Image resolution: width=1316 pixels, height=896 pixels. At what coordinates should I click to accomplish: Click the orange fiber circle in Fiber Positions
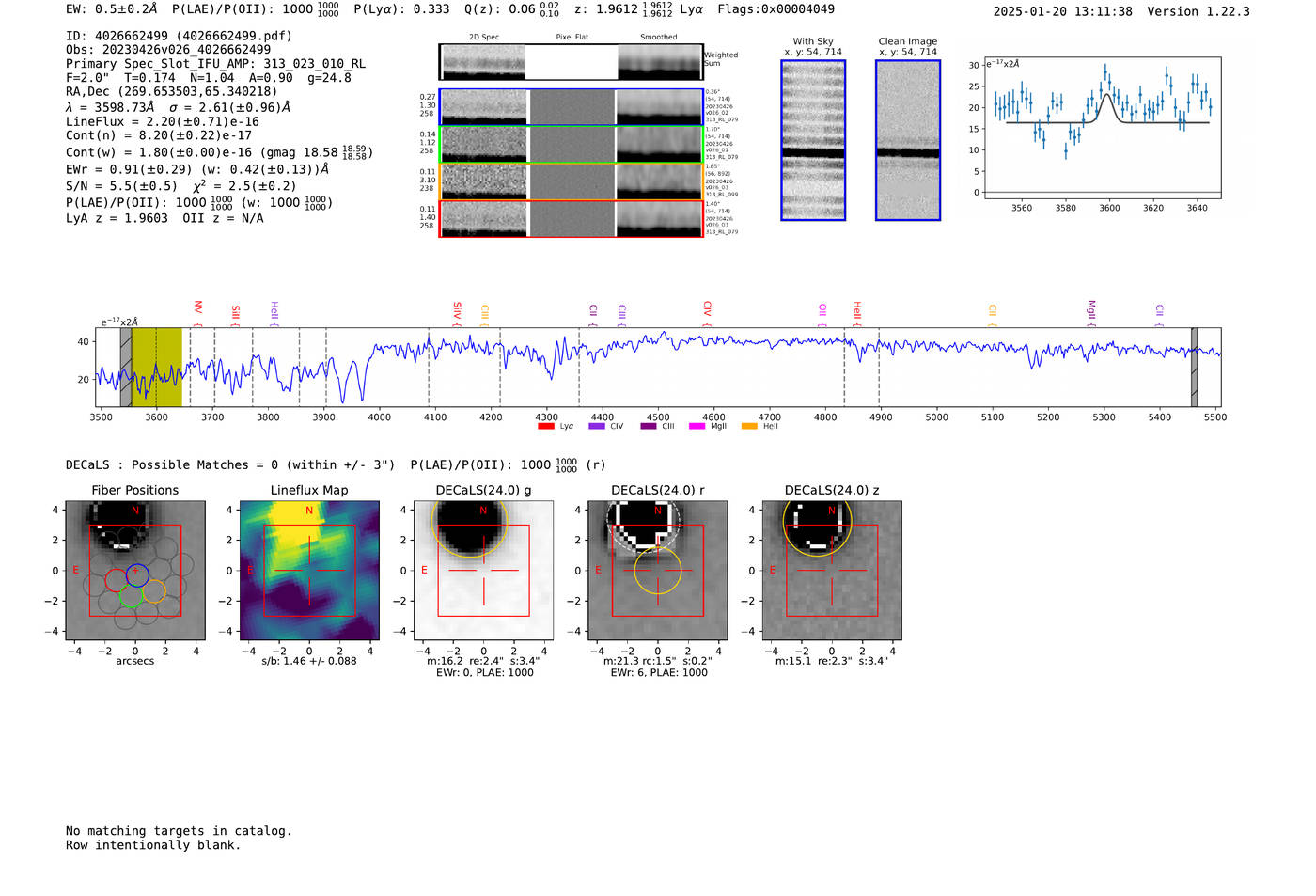click(x=154, y=591)
